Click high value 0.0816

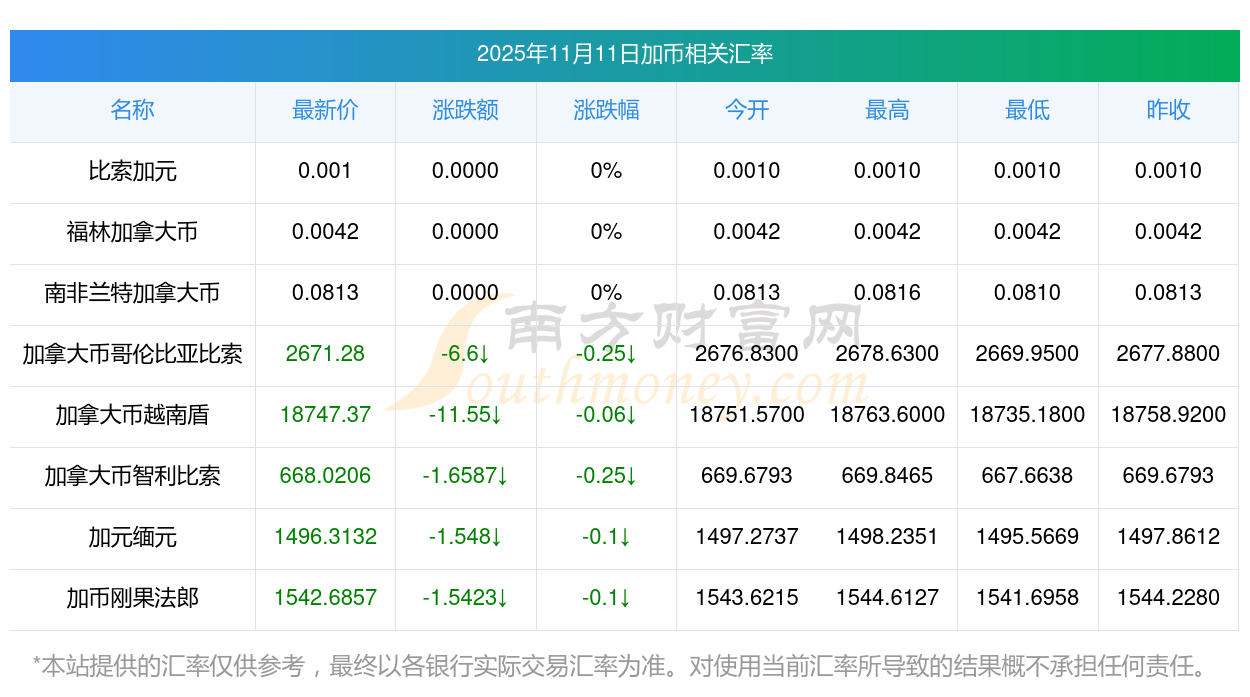(x=887, y=293)
